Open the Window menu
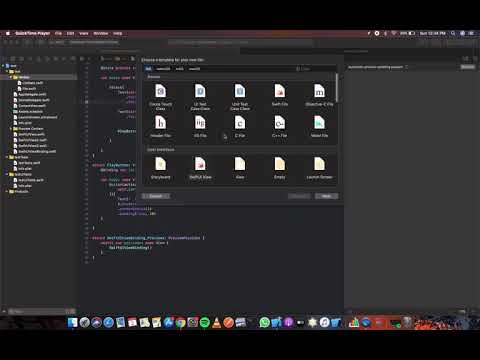 pyautogui.click(x=101, y=33)
